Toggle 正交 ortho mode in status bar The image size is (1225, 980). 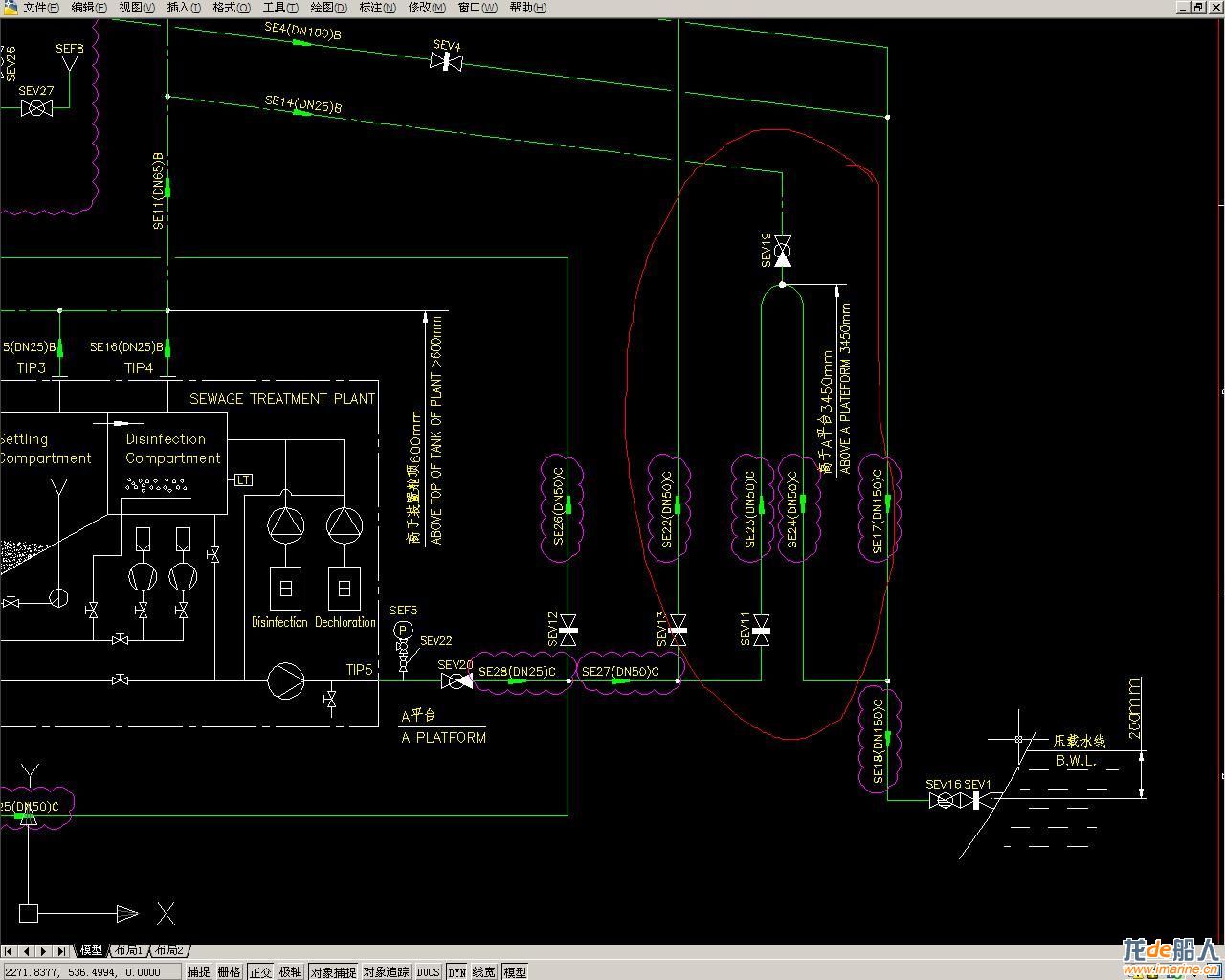click(x=260, y=971)
